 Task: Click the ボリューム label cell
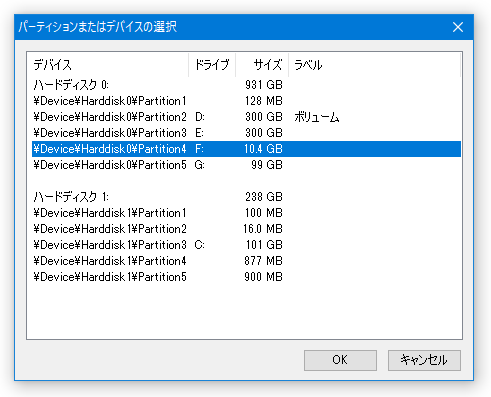(x=317, y=117)
